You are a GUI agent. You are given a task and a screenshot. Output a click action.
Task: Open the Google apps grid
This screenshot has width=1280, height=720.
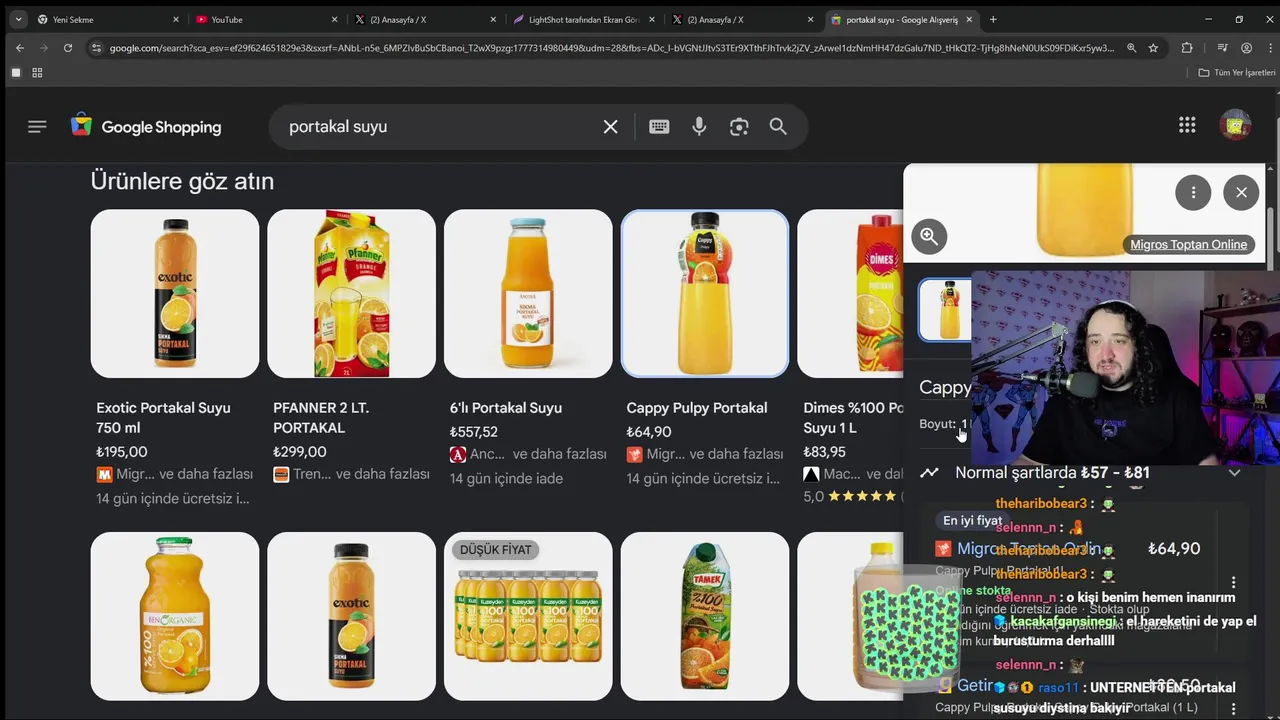click(x=1187, y=125)
